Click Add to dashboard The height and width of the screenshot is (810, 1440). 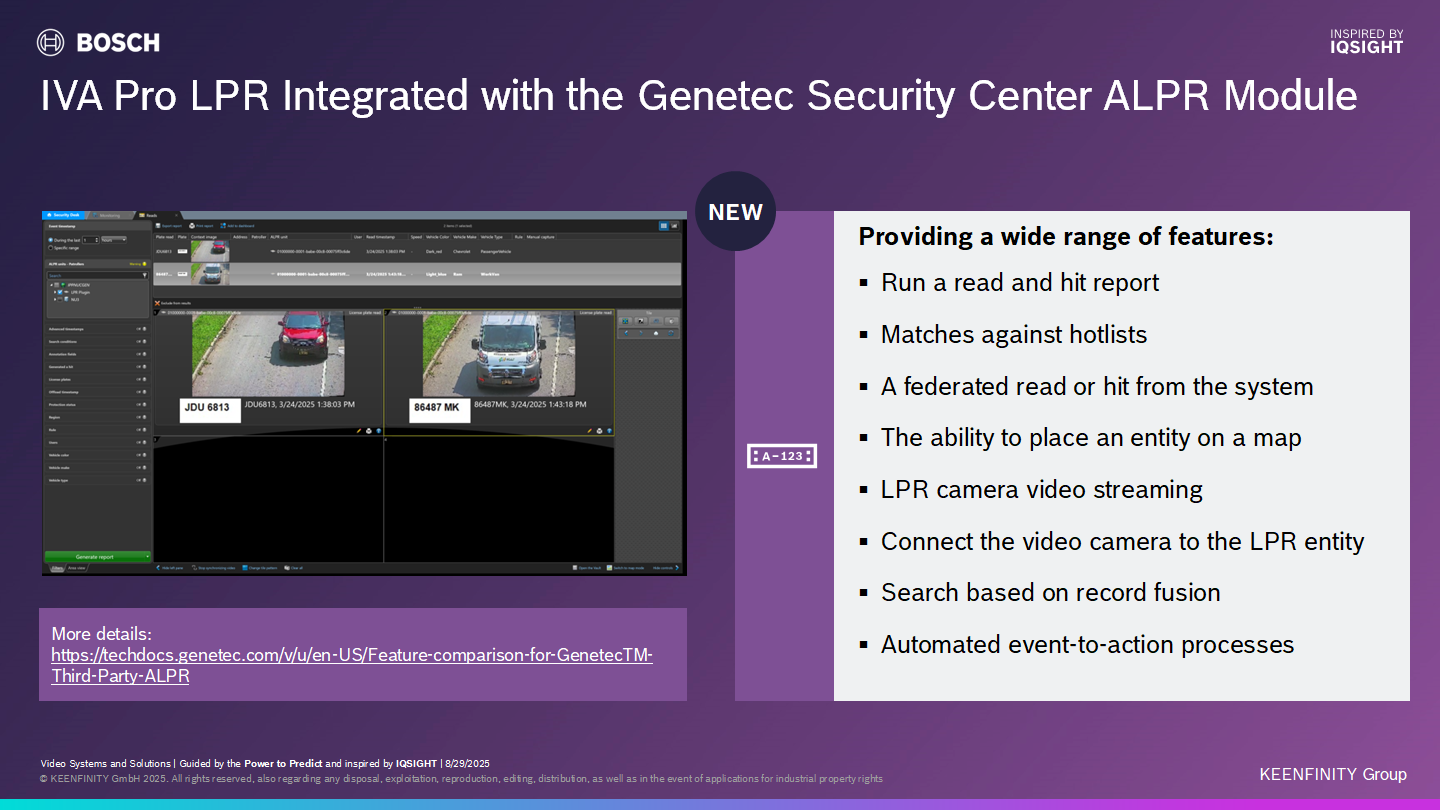click(x=238, y=226)
